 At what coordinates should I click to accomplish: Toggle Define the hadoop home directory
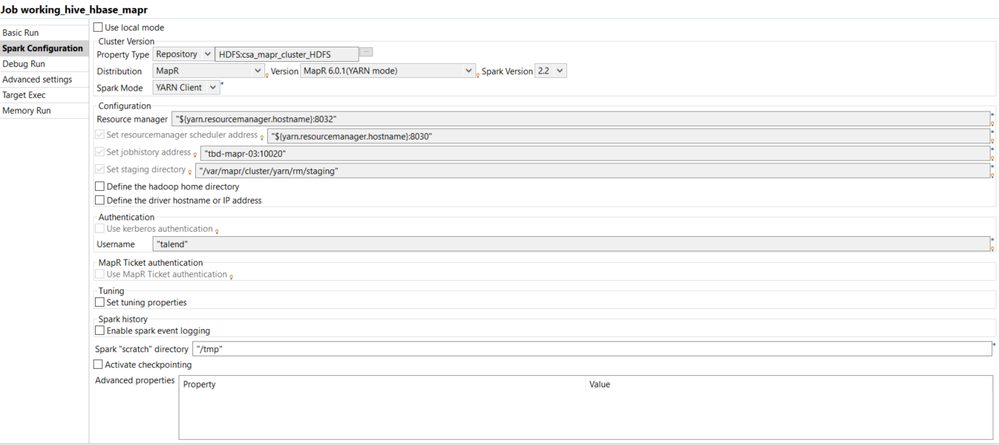99,187
